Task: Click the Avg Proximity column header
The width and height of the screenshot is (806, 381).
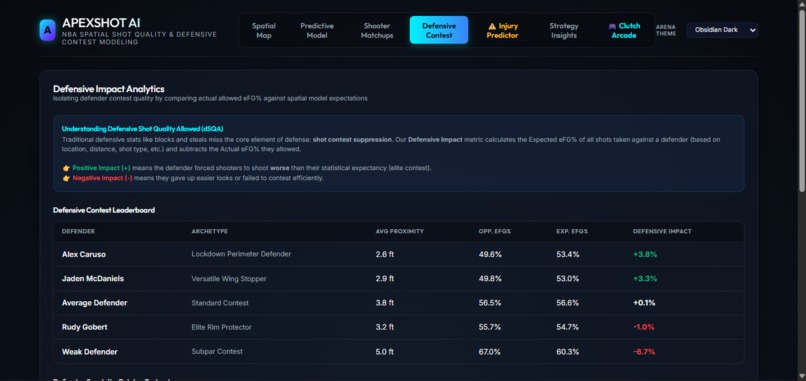Action: point(399,231)
